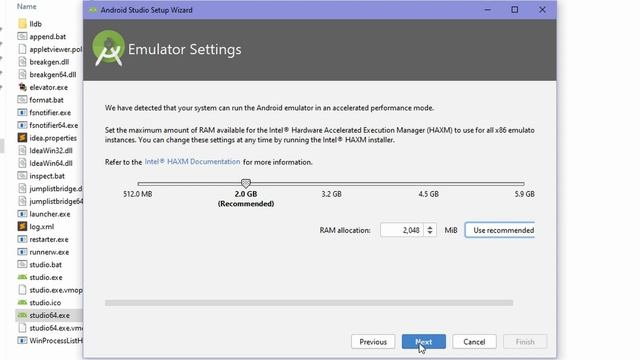Select studio.ico file icon
The height and width of the screenshot is (360, 640).
[22, 302]
